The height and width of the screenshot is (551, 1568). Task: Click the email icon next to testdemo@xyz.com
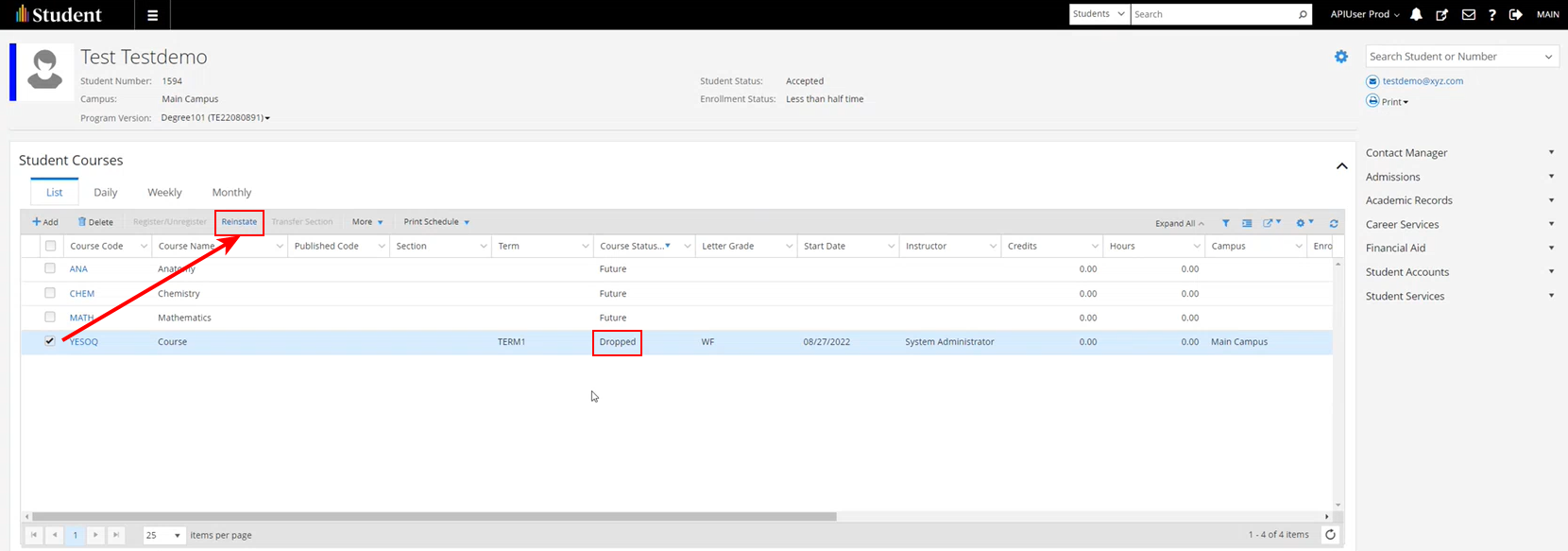(1372, 81)
